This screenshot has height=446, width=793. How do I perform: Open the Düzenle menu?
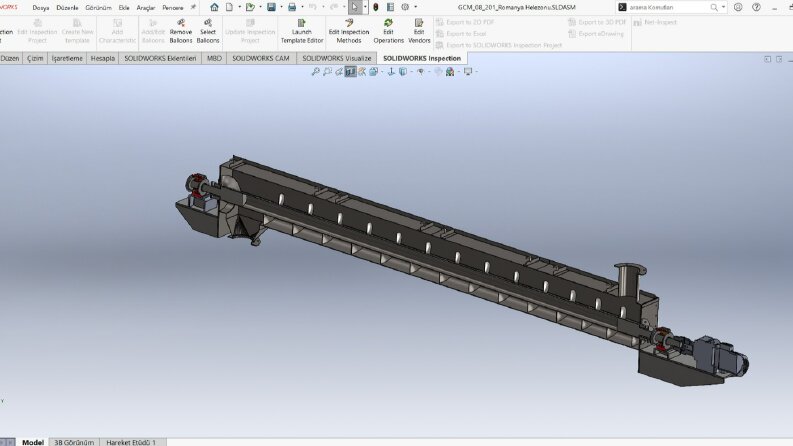point(67,8)
